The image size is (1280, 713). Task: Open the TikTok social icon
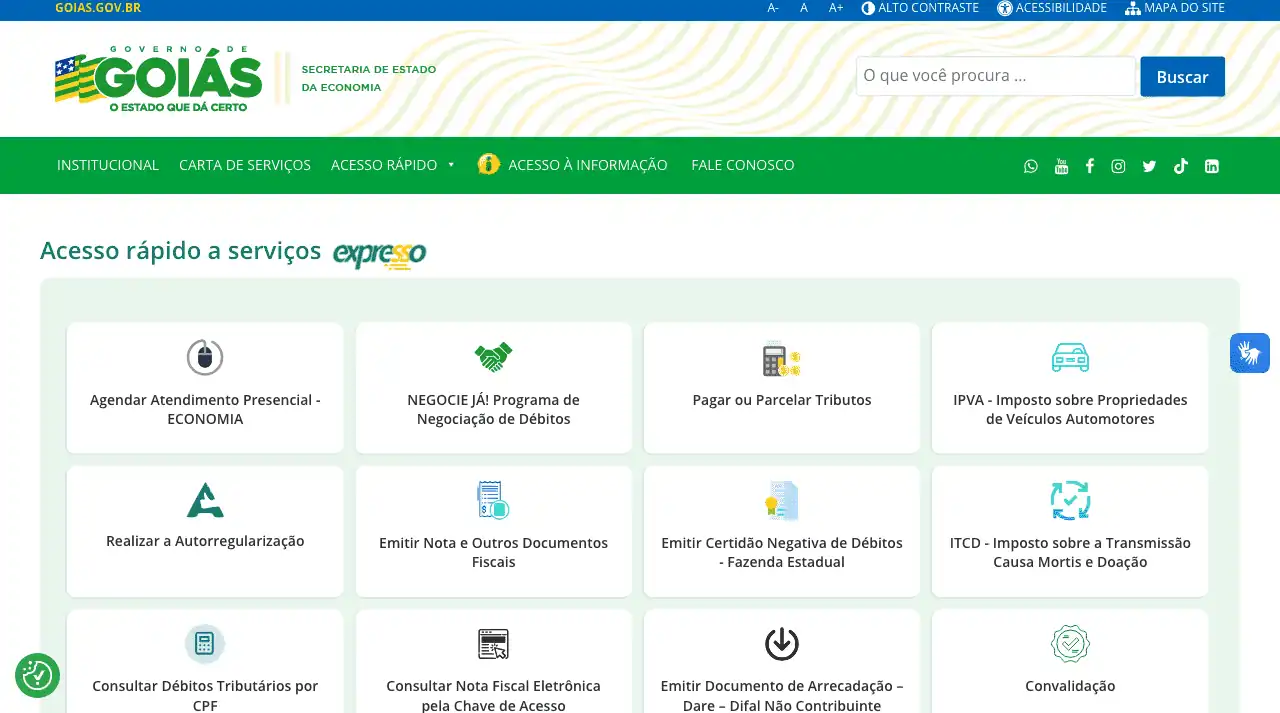1180,166
